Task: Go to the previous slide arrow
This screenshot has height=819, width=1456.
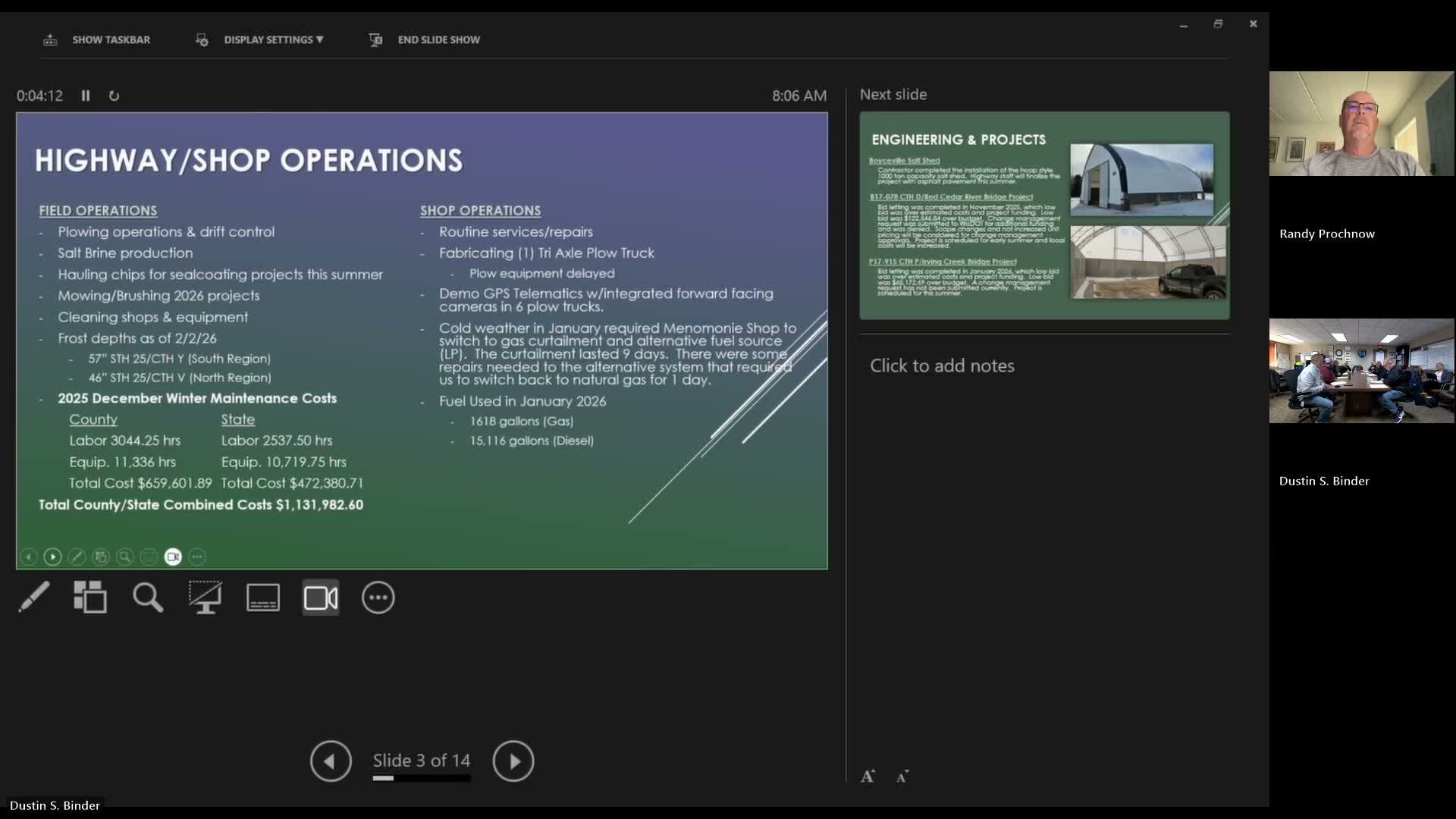Action: [331, 761]
